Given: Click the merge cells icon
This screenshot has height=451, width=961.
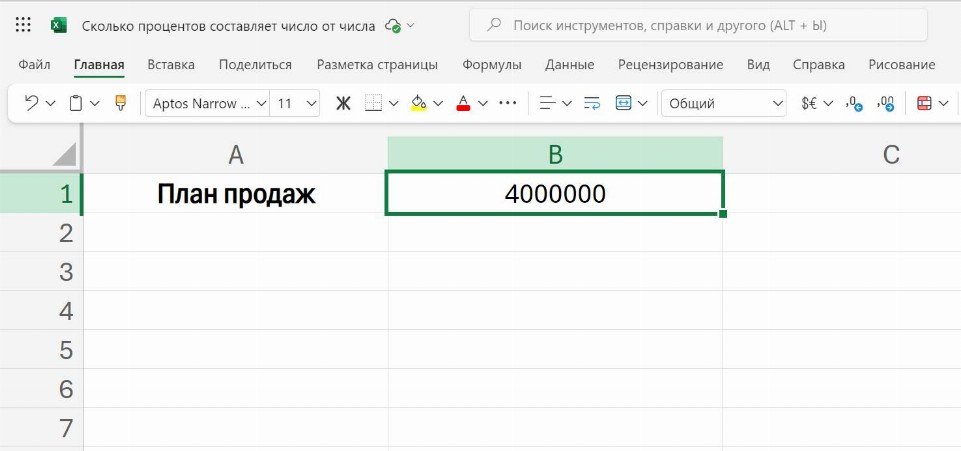Looking at the screenshot, I should pyautogui.click(x=624, y=103).
